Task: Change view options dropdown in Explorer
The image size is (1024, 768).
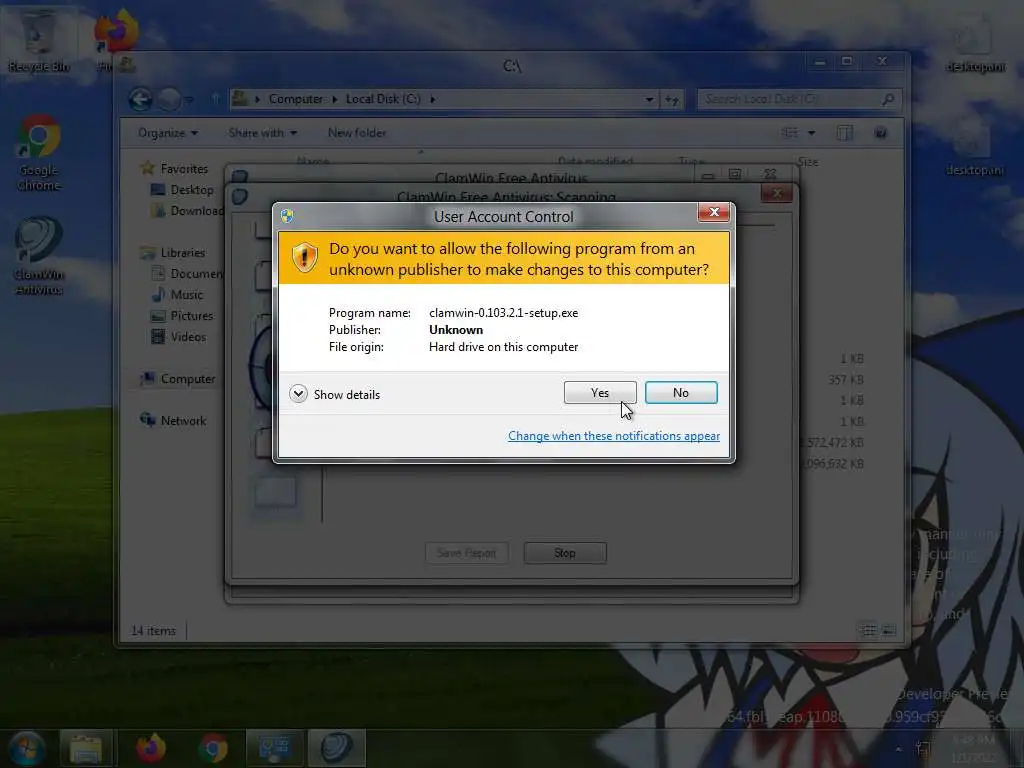Action: click(x=811, y=133)
